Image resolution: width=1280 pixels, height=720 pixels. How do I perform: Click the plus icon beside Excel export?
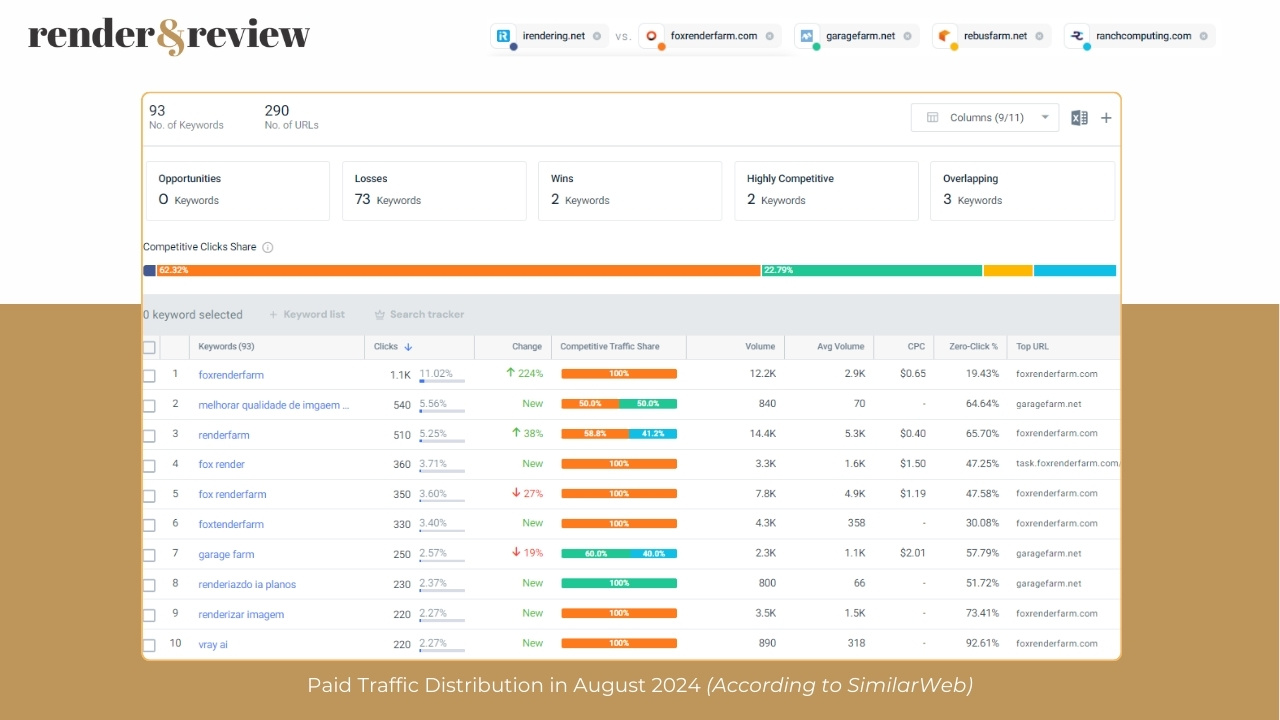point(1106,118)
